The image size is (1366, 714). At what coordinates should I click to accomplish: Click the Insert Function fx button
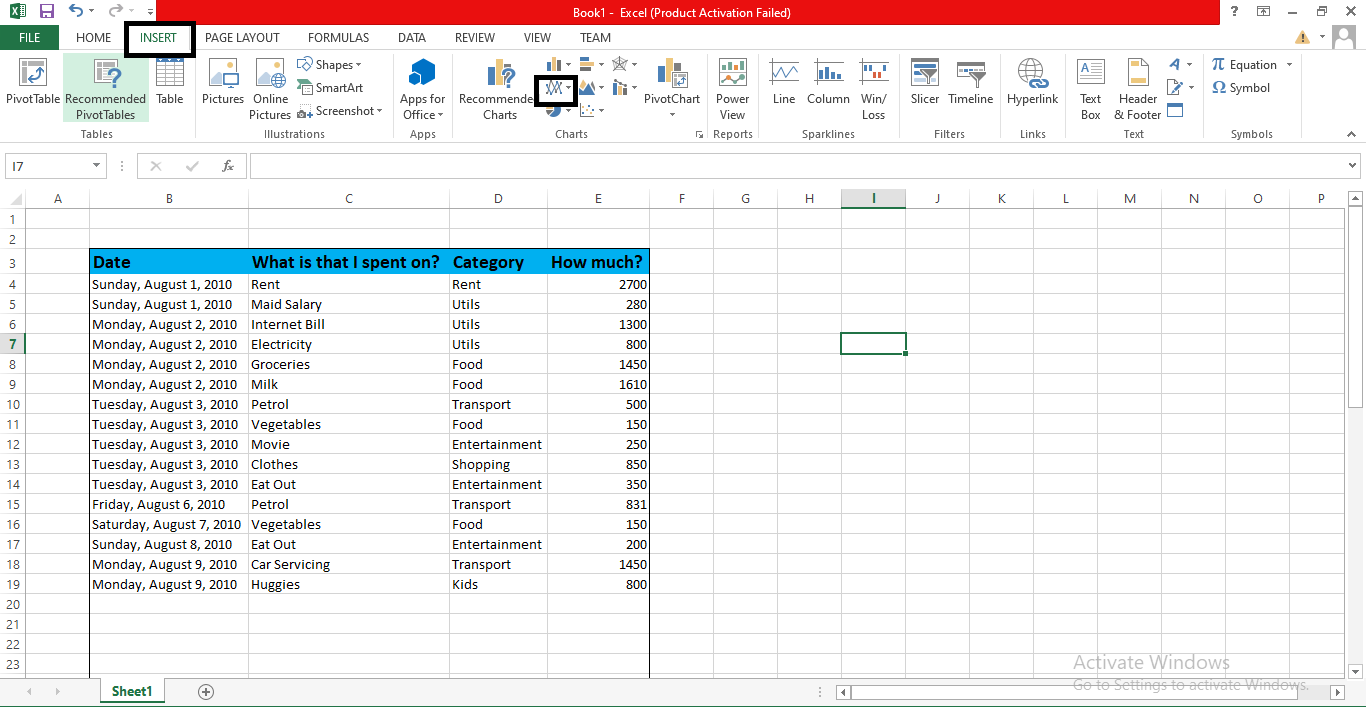tap(228, 166)
